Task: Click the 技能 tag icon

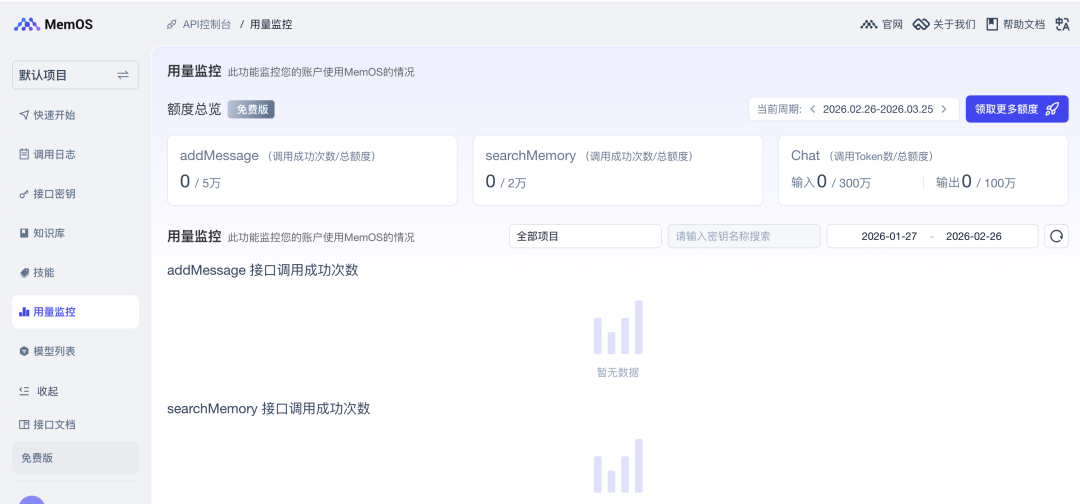Action: (24, 273)
